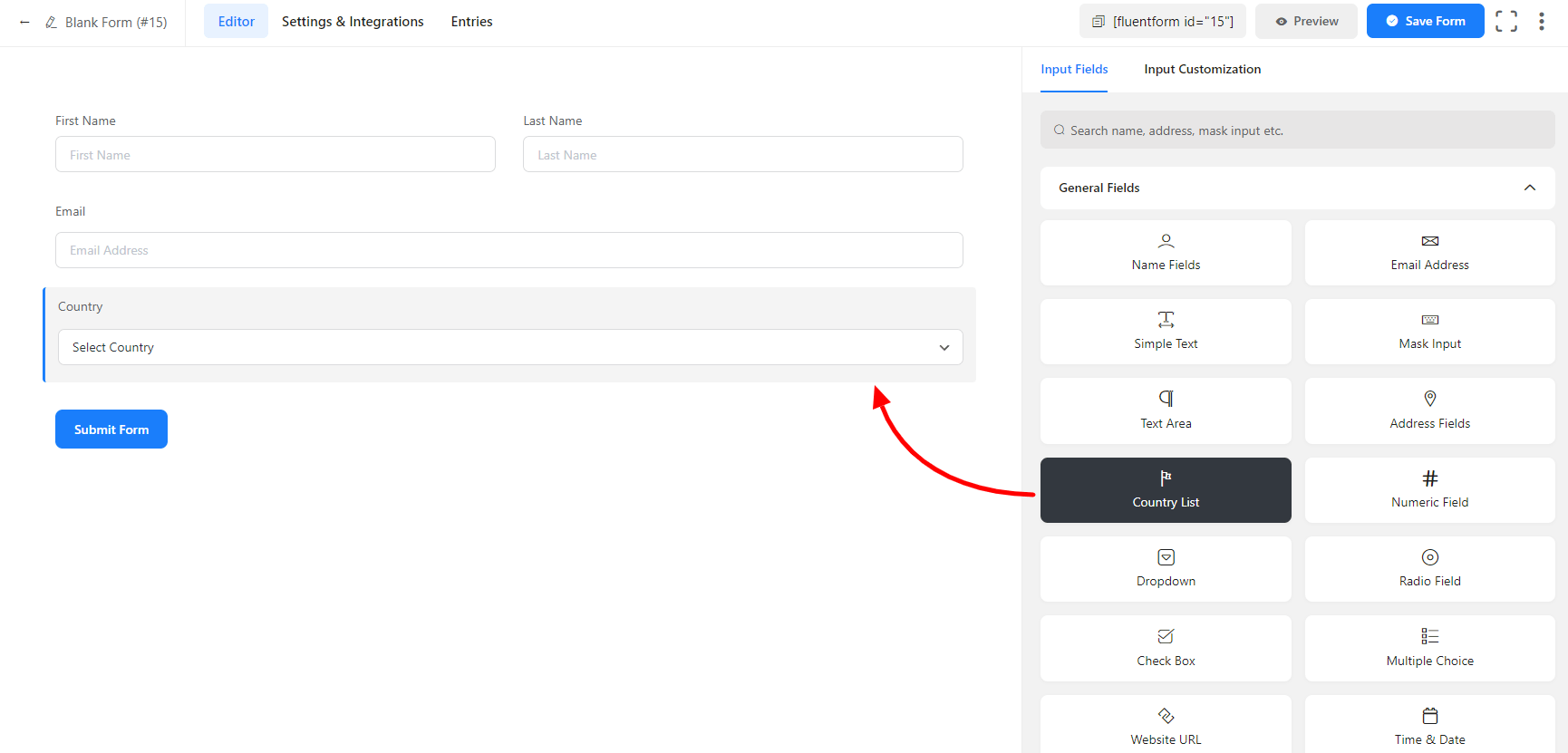
Task: Add the Numeric Field element
Action: tap(1429, 490)
